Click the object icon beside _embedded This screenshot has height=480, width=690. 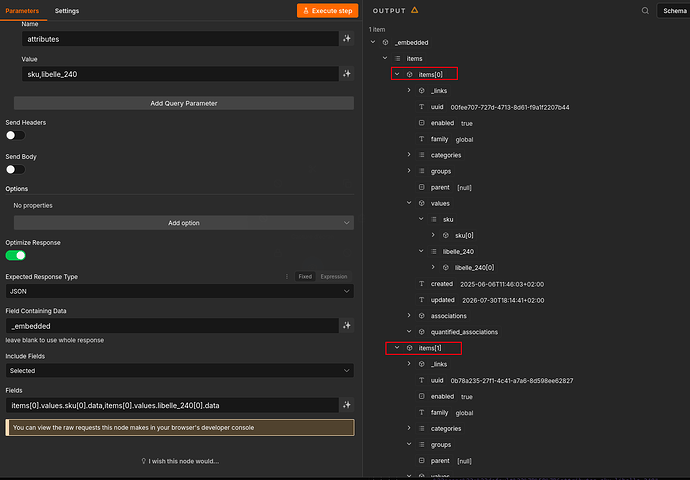385,43
